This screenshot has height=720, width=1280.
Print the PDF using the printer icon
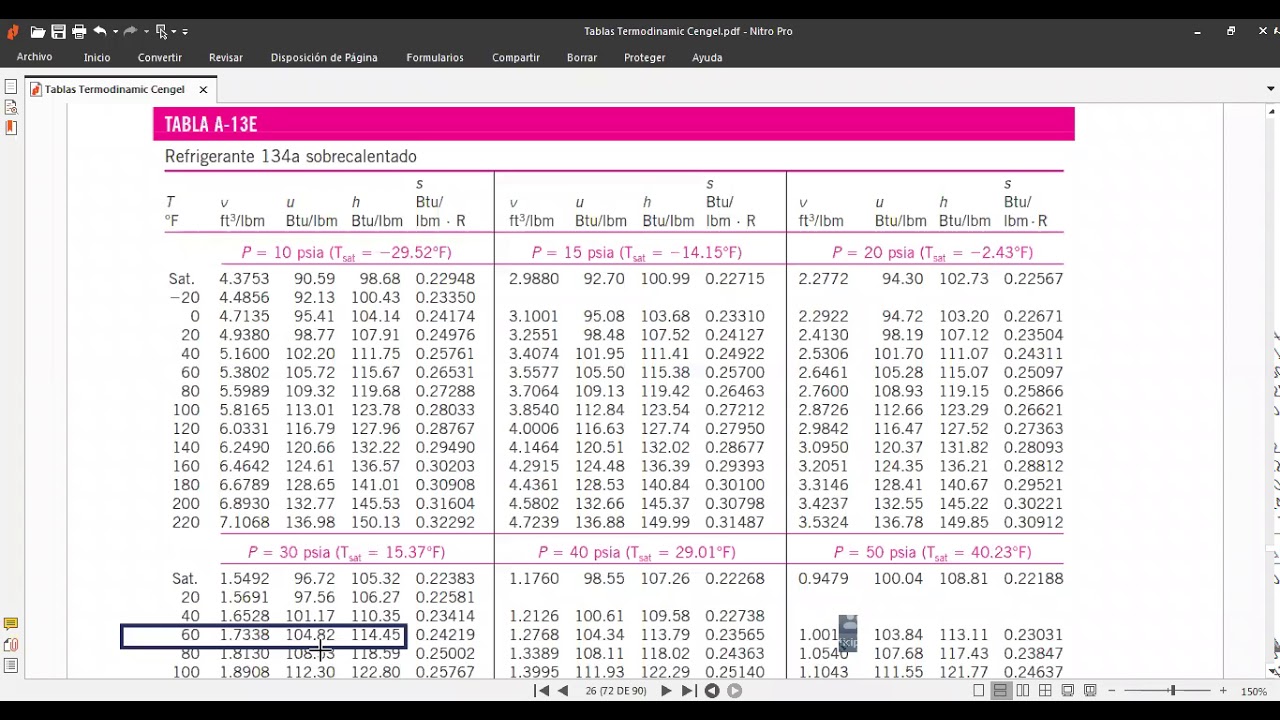(x=79, y=32)
